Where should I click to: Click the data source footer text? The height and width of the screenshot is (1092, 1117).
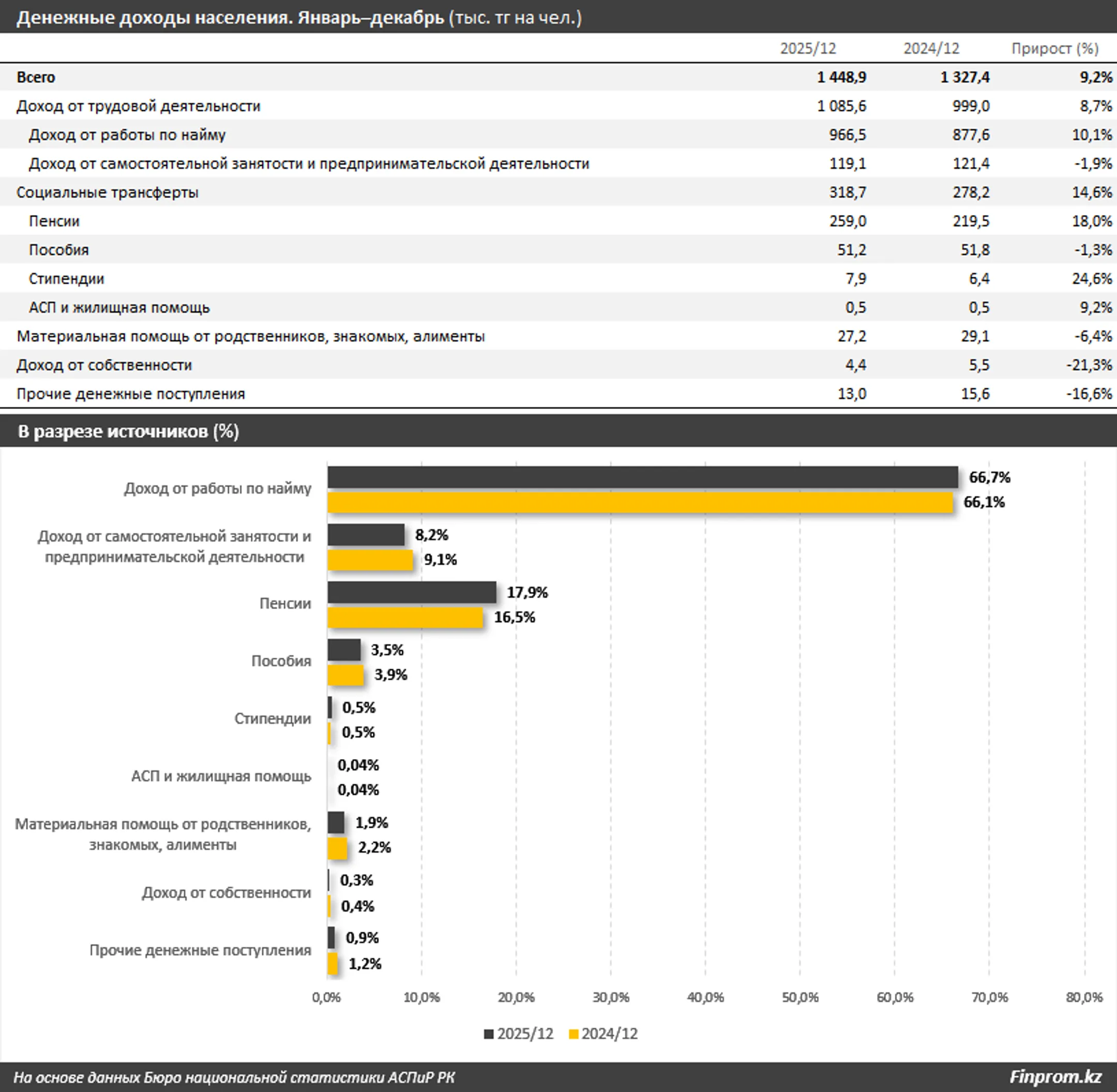pos(234,1077)
